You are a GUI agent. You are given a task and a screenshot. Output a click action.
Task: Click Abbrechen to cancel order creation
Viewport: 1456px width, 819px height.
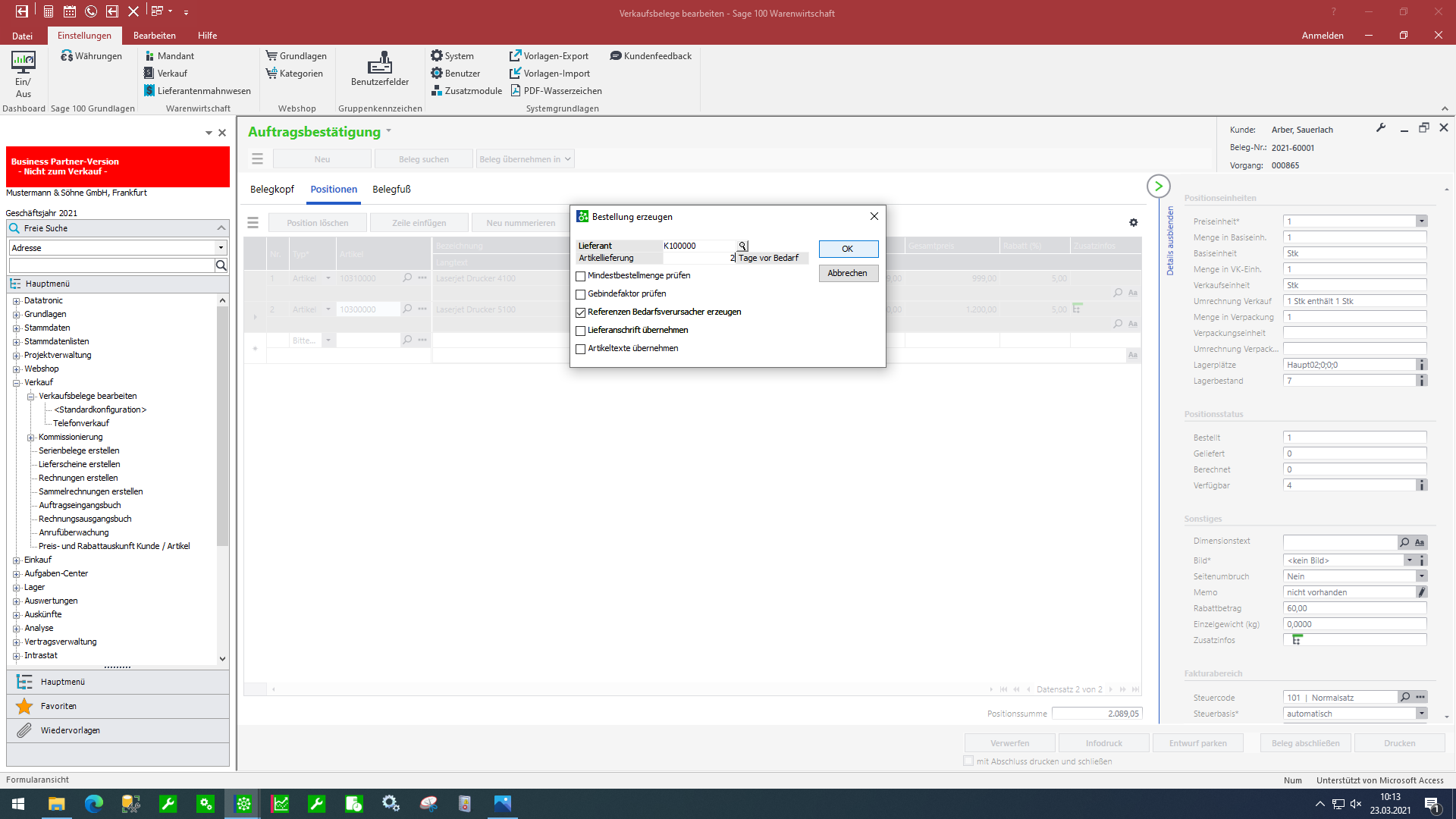coord(848,273)
